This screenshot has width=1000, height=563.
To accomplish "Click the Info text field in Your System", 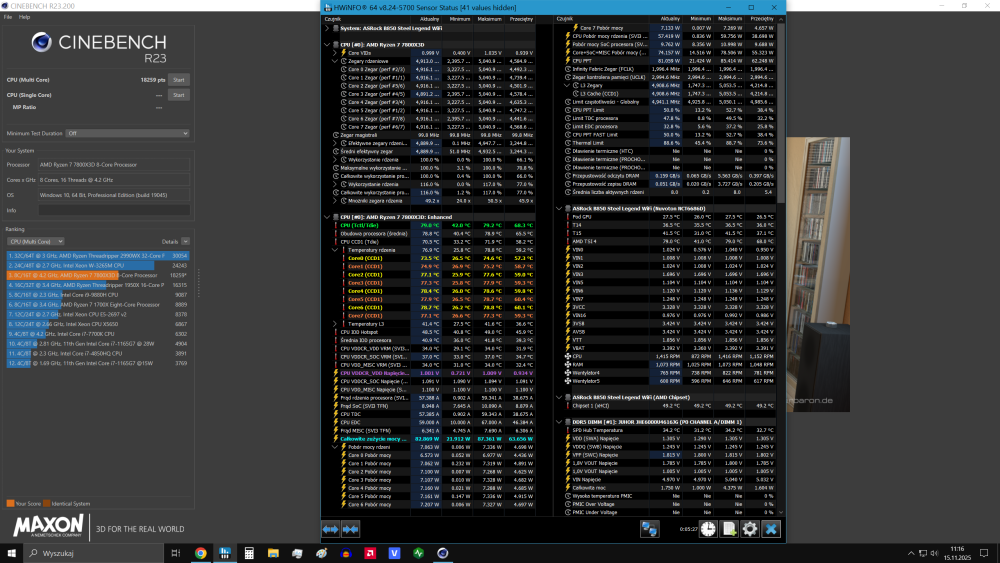I will (x=114, y=210).
